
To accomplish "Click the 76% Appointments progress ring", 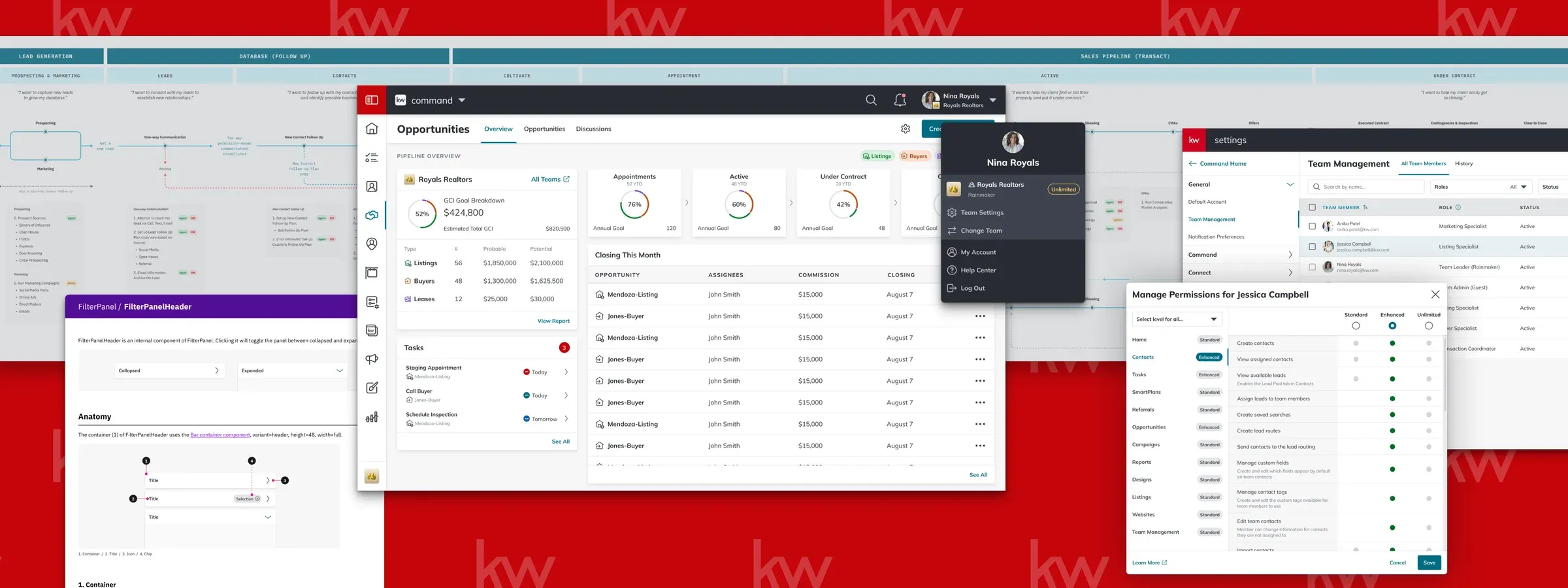I will tap(634, 204).
